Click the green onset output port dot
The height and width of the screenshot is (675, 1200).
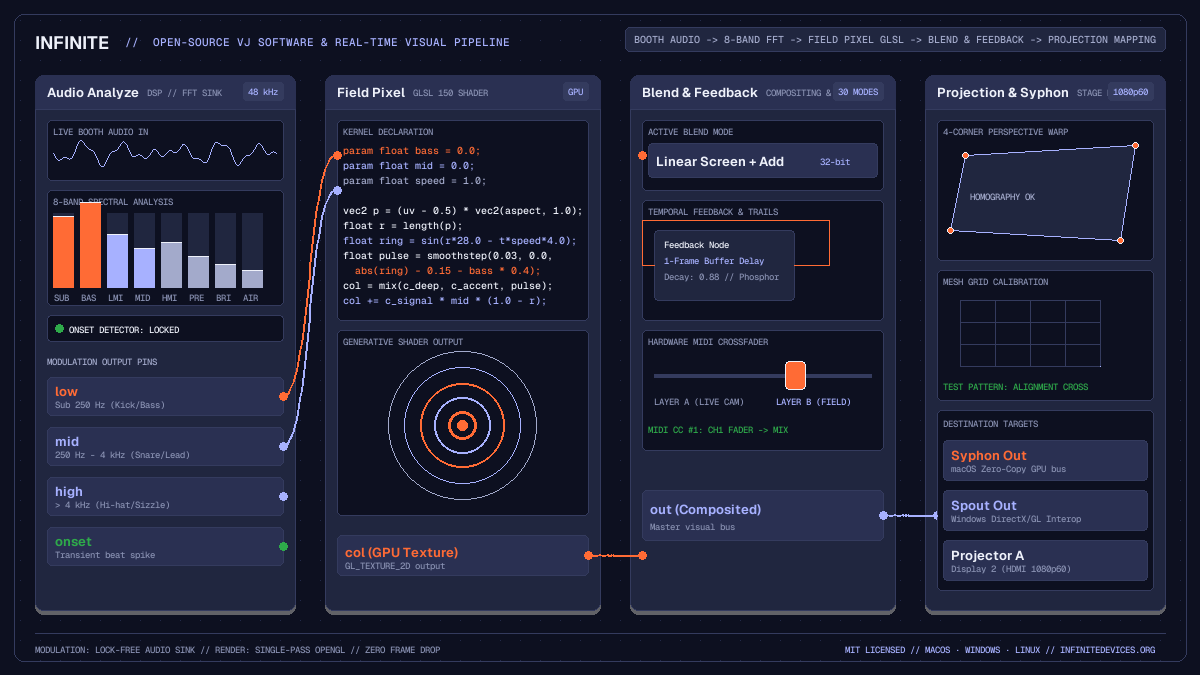click(283, 546)
